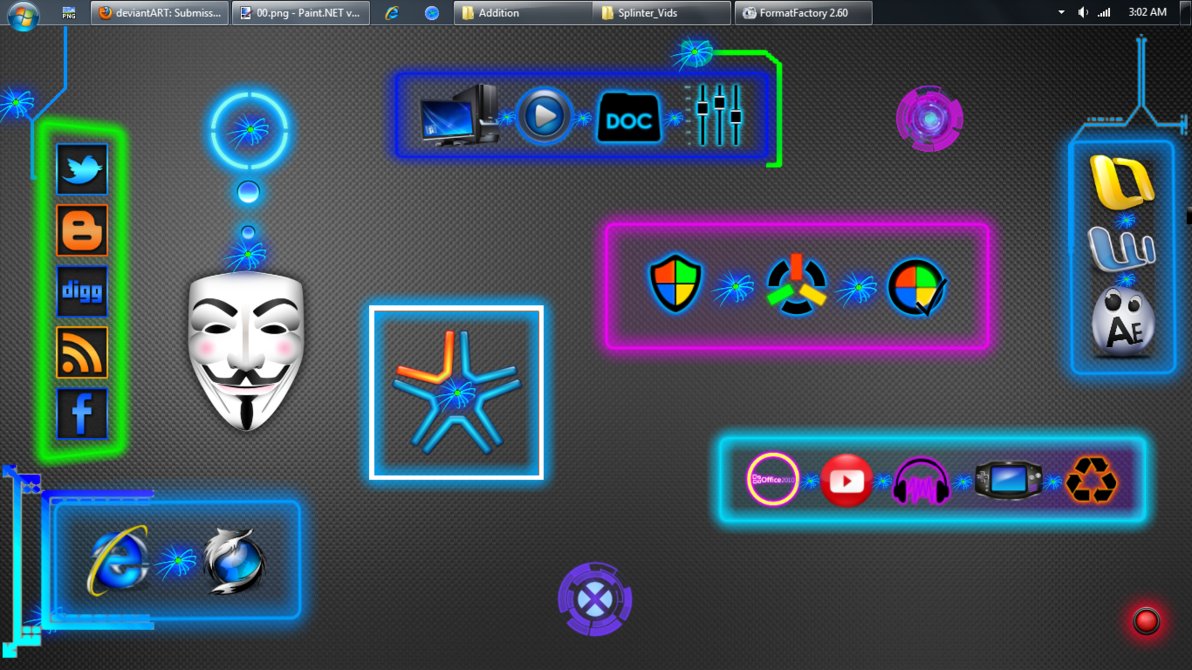This screenshot has width=1192, height=670.
Task: Click the 3:02 AM clock
Action: pos(1147,12)
